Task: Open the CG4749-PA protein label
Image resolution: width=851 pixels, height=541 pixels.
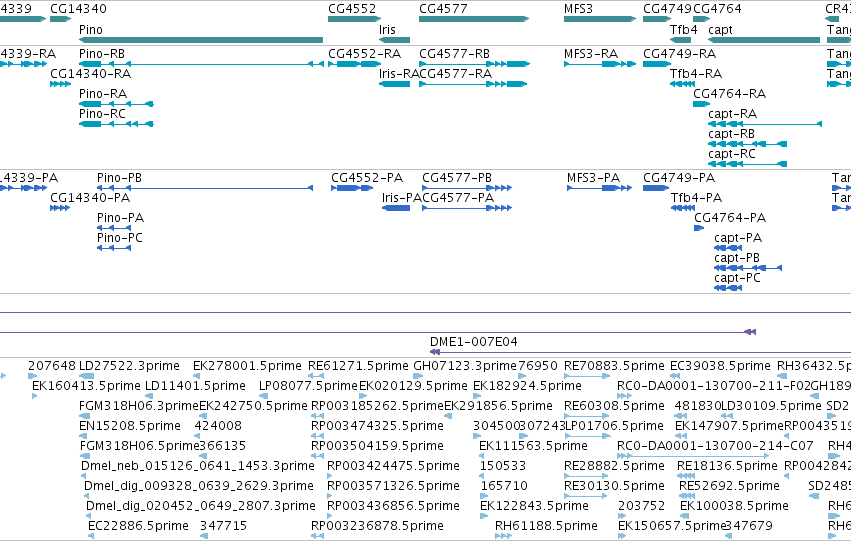Action: pos(679,177)
